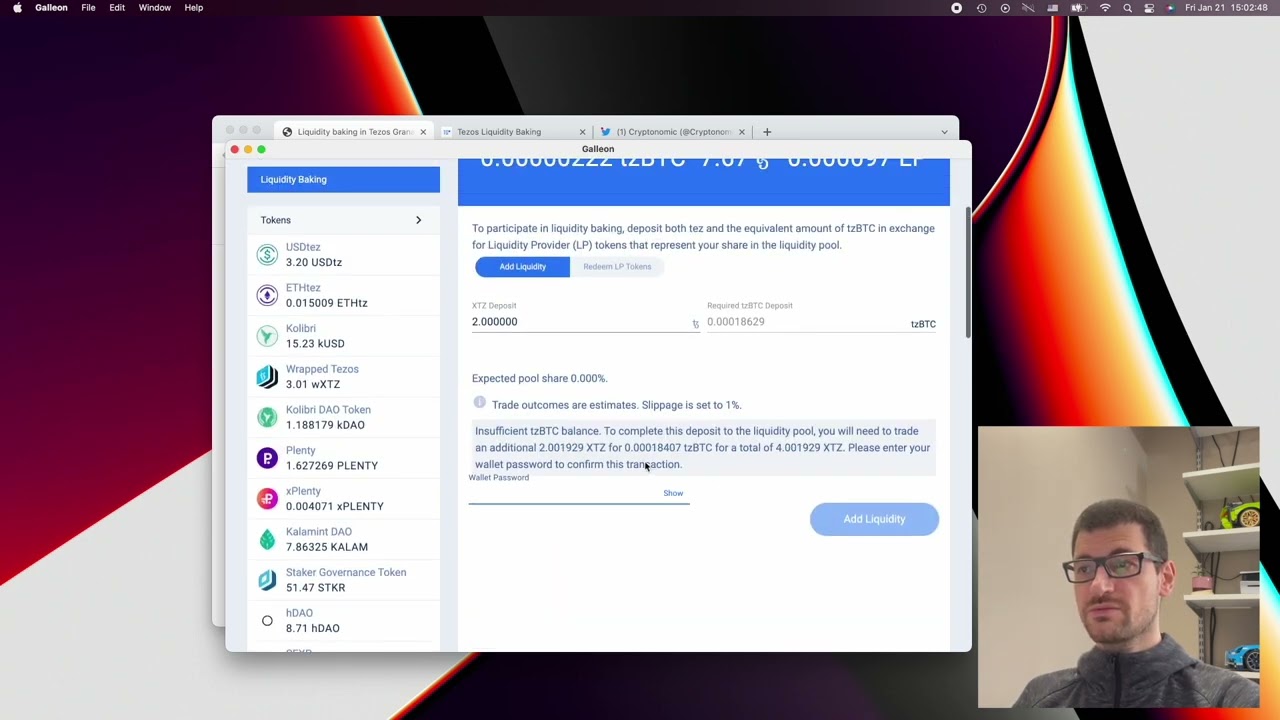Click the Plenty token icon
1280x720 pixels.
coord(267,458)
